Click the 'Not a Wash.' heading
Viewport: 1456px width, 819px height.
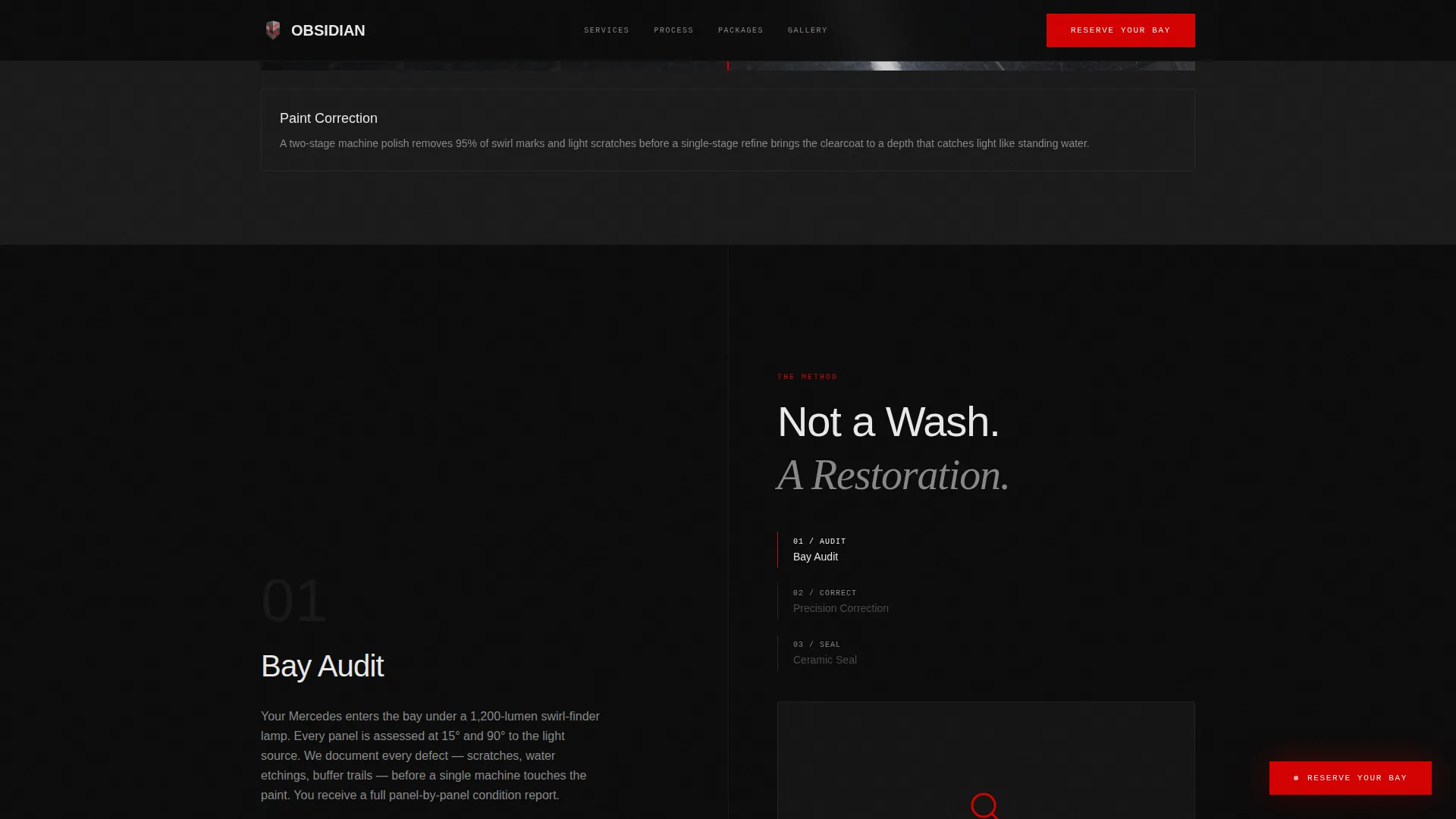pos(888,422)
